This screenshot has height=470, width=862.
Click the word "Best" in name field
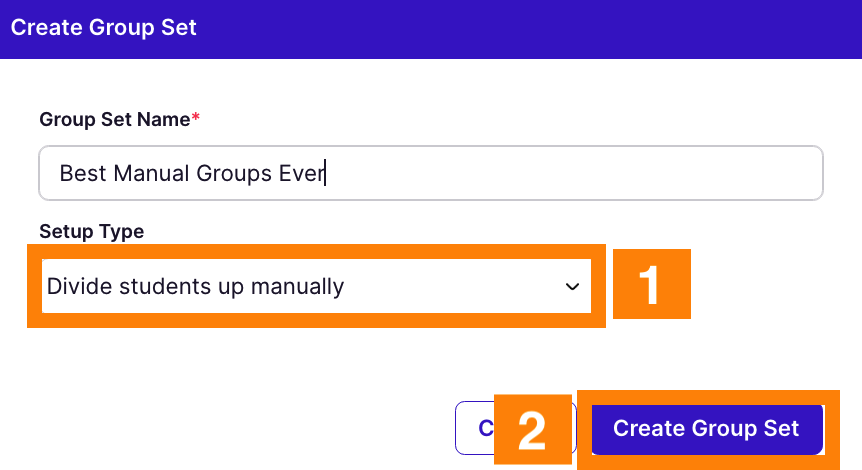[x=83, y=173]
